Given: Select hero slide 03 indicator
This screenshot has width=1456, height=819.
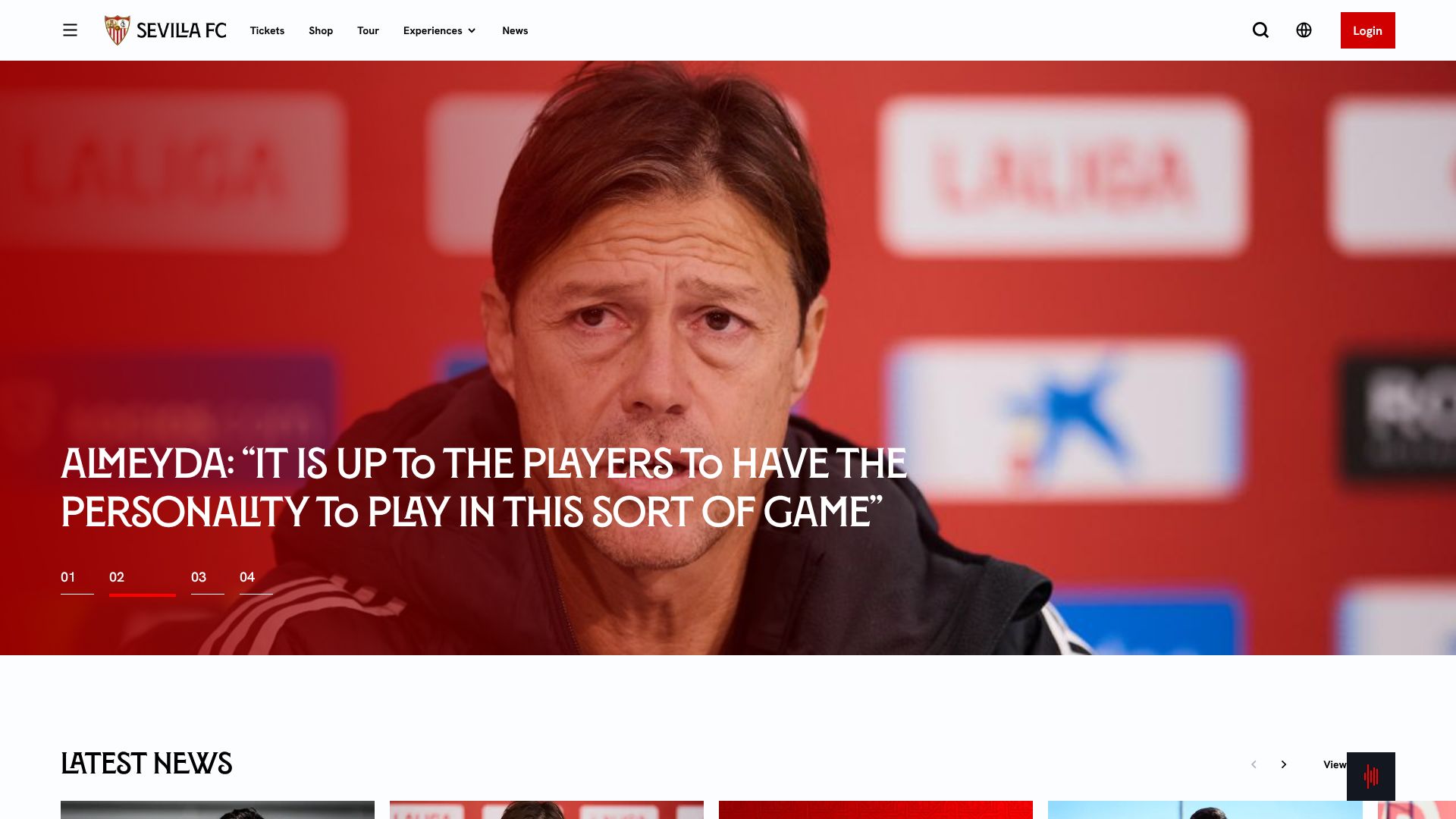Looking at the screenshot, I should click(207, 582).
